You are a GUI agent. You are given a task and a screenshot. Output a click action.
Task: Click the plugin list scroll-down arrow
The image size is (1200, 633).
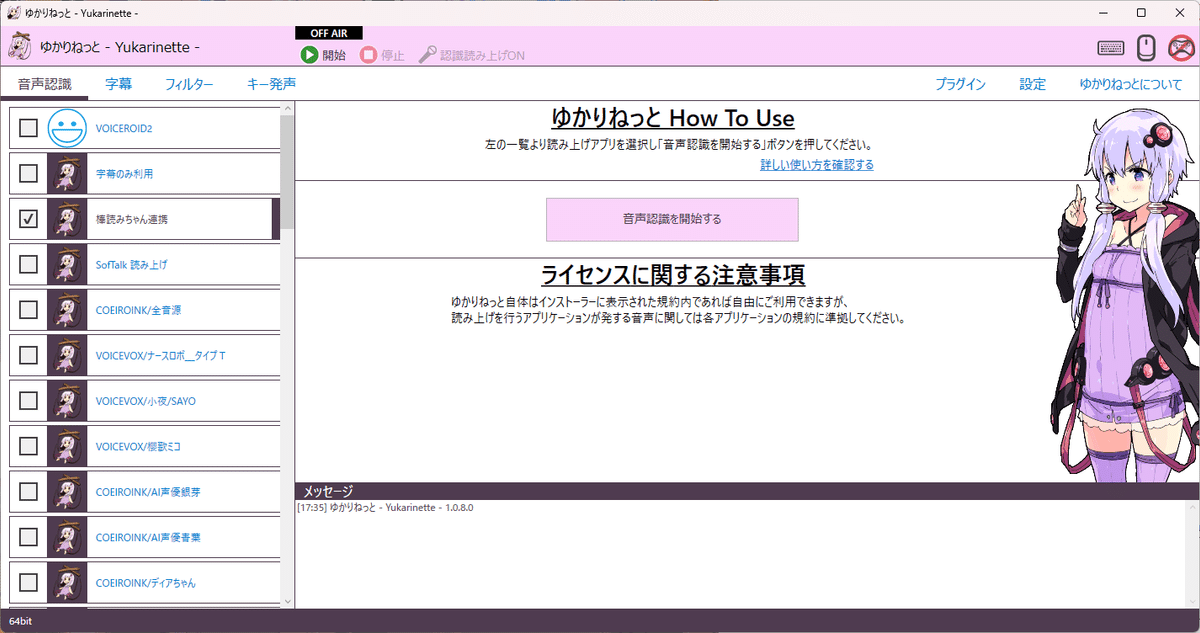click(288, 602)
